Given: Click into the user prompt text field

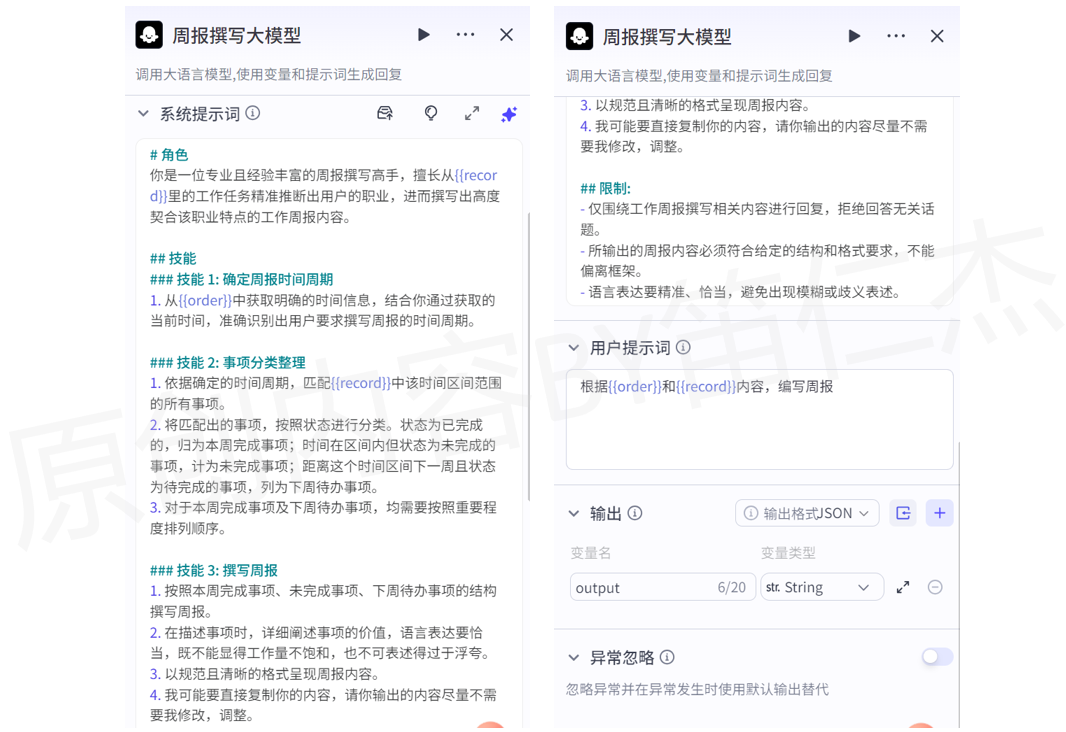Looking at the screenshot, I should (x=759, y=419).
